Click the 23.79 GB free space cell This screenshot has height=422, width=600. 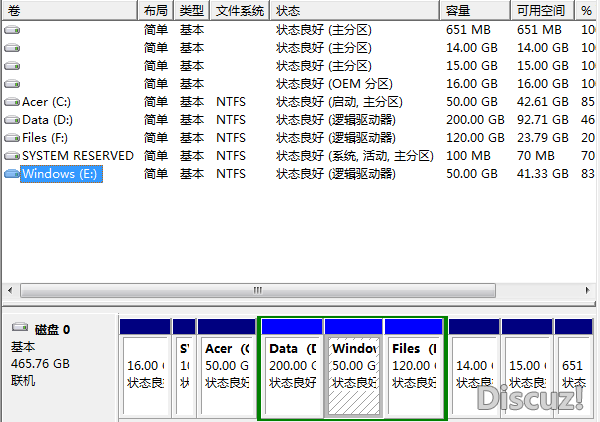pos(543,138)
